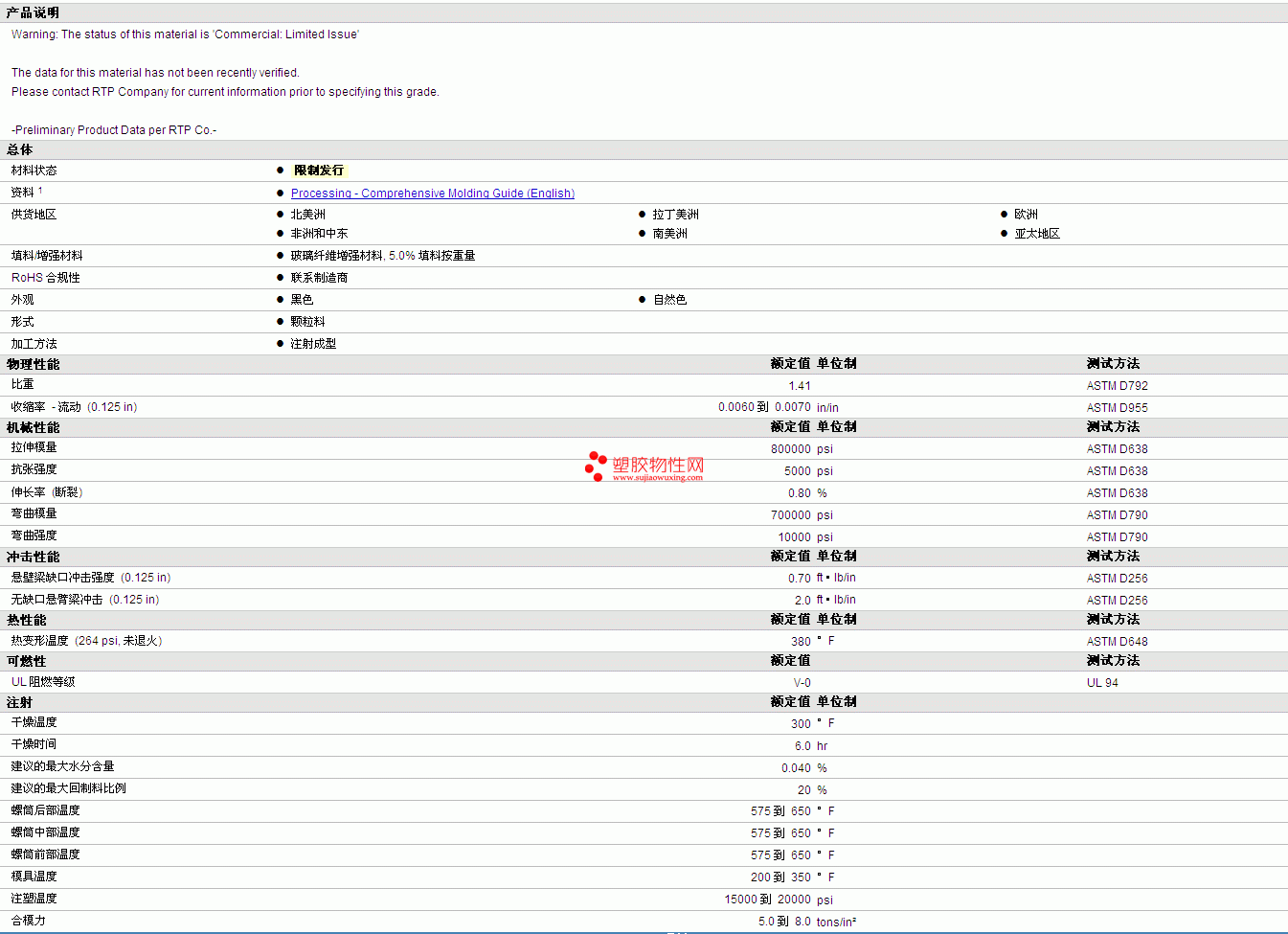
Task: Click the 机械性能 section header
Action: click(x=34, y=427)
